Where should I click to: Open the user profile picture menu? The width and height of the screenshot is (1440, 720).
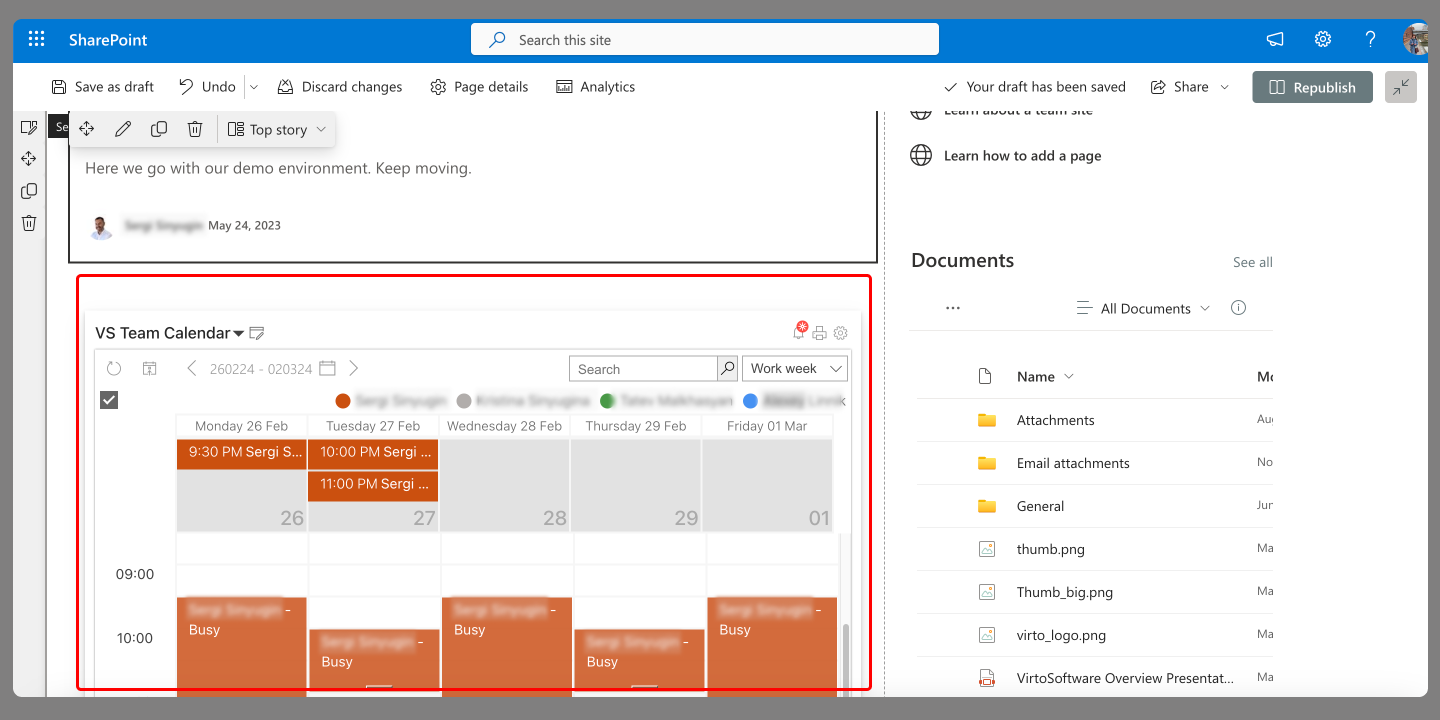[x=1415, y=39]
